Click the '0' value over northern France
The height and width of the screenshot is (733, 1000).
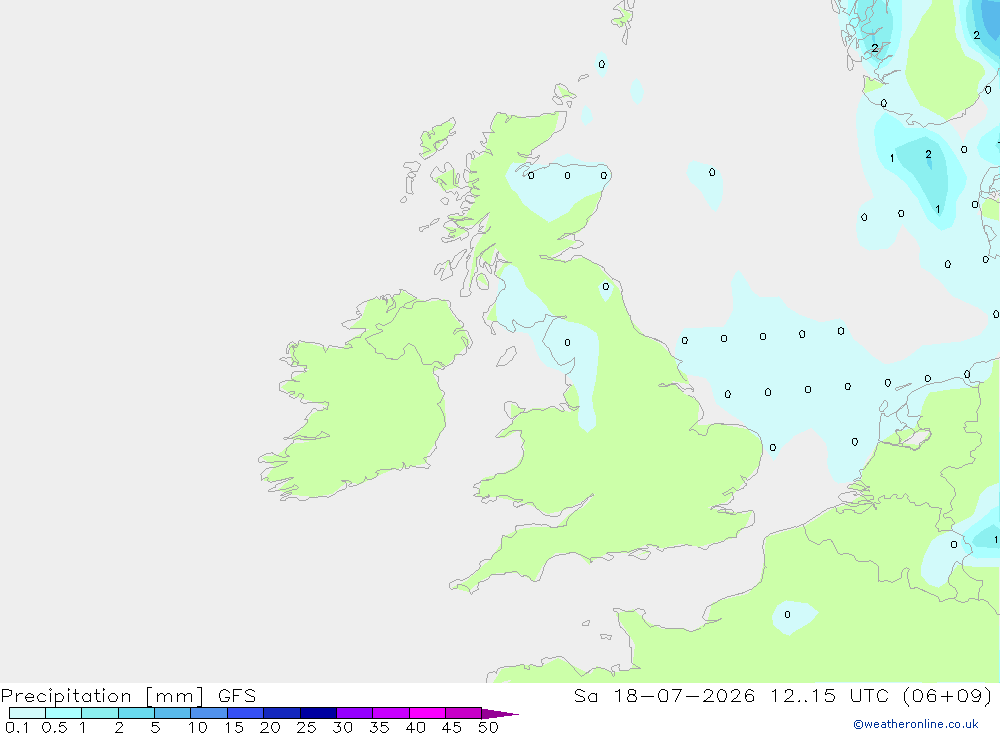coord(787,614)
